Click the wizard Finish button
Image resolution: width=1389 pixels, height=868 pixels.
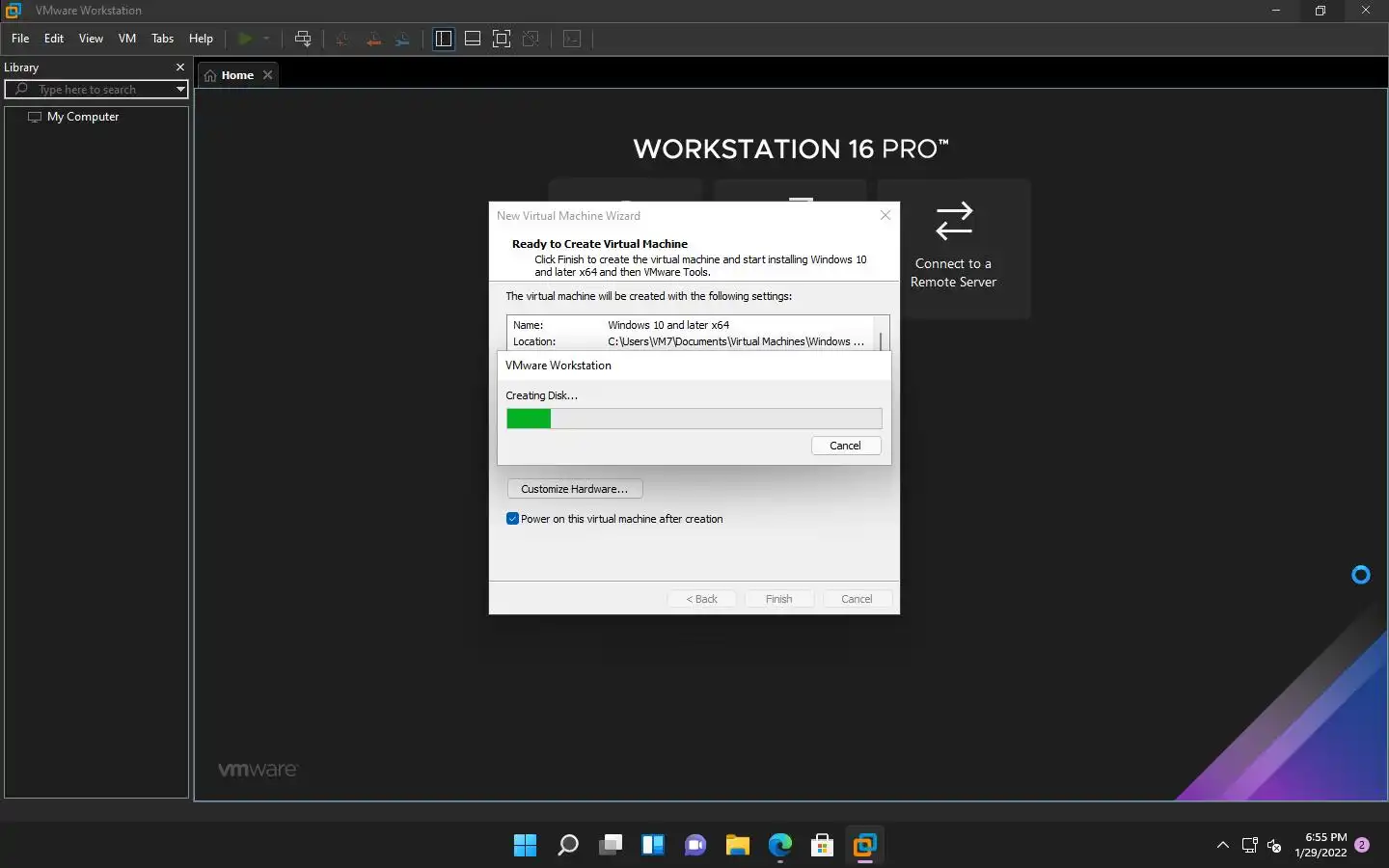tap(779, 599)
